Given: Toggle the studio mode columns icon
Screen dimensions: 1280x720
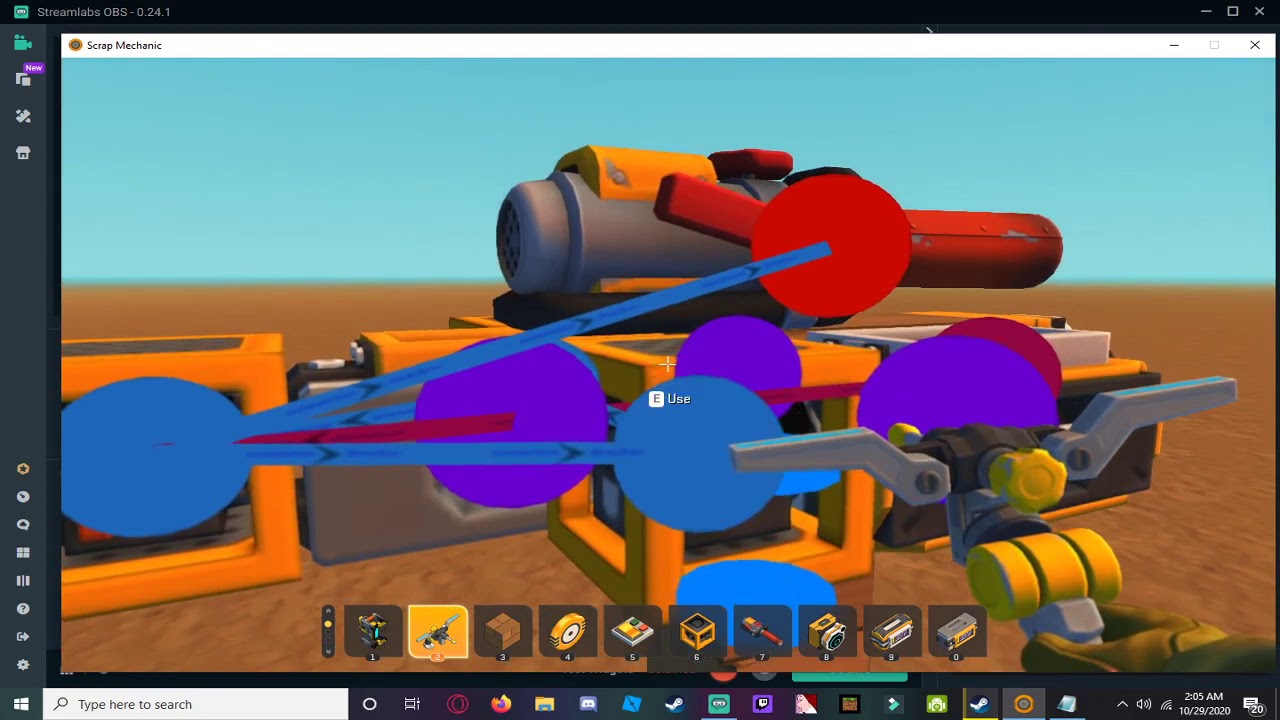Looking at the screenshot, I should point(23,580).
